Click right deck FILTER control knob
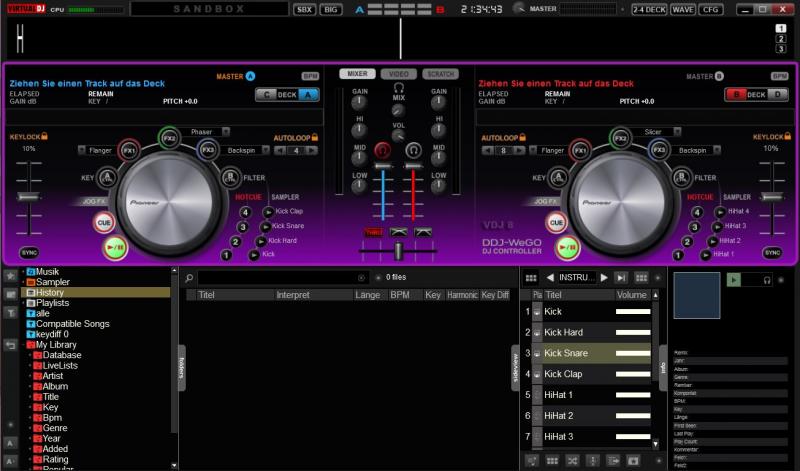This screenshot has width=800, height=471. click(681, 178)
